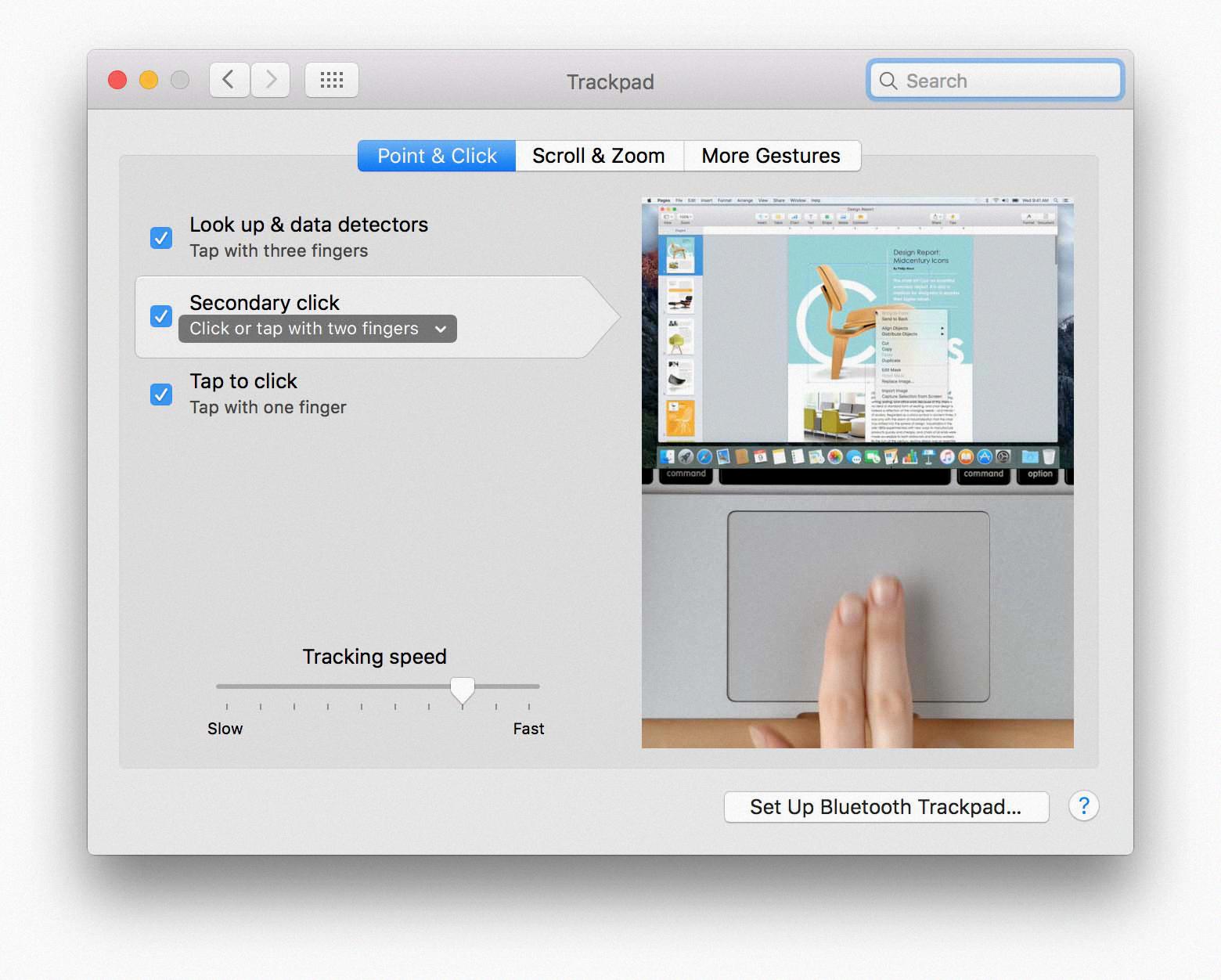Minimize the Trackpad preferences window
Image resolution: width=1221 pixels, height=980 pixels.
coord(148,79)
